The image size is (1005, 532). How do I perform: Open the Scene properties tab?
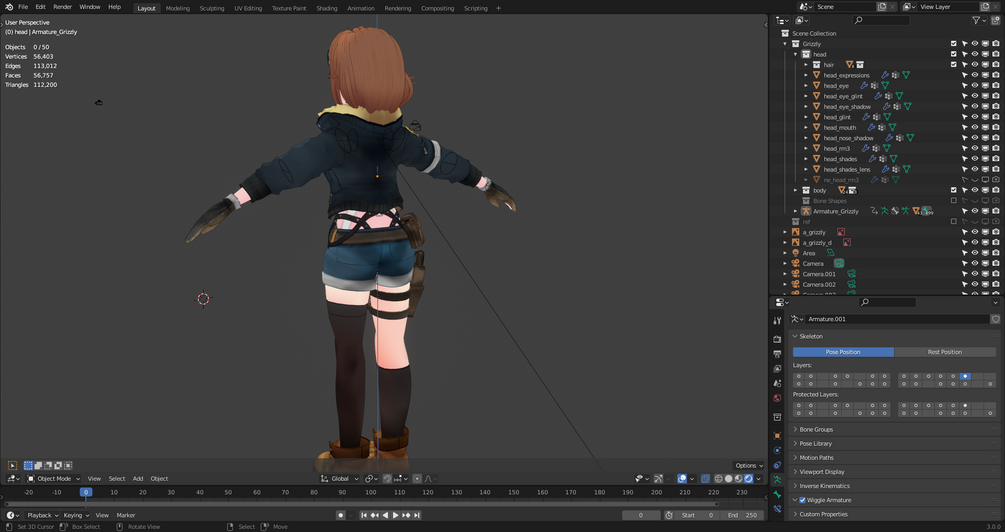tap(777, 383)
